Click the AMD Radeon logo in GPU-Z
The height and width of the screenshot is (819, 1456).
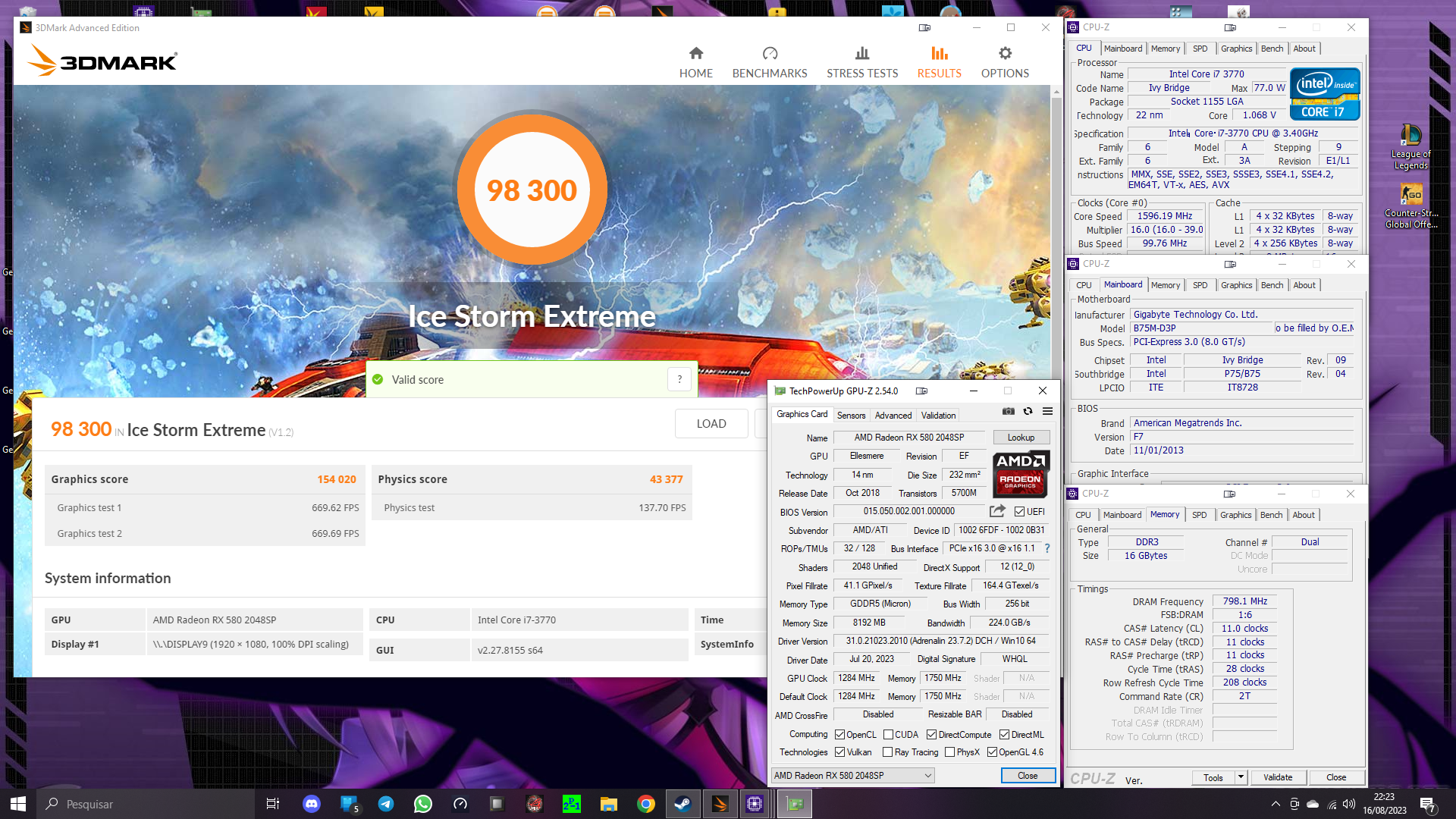coord(1021,473)
